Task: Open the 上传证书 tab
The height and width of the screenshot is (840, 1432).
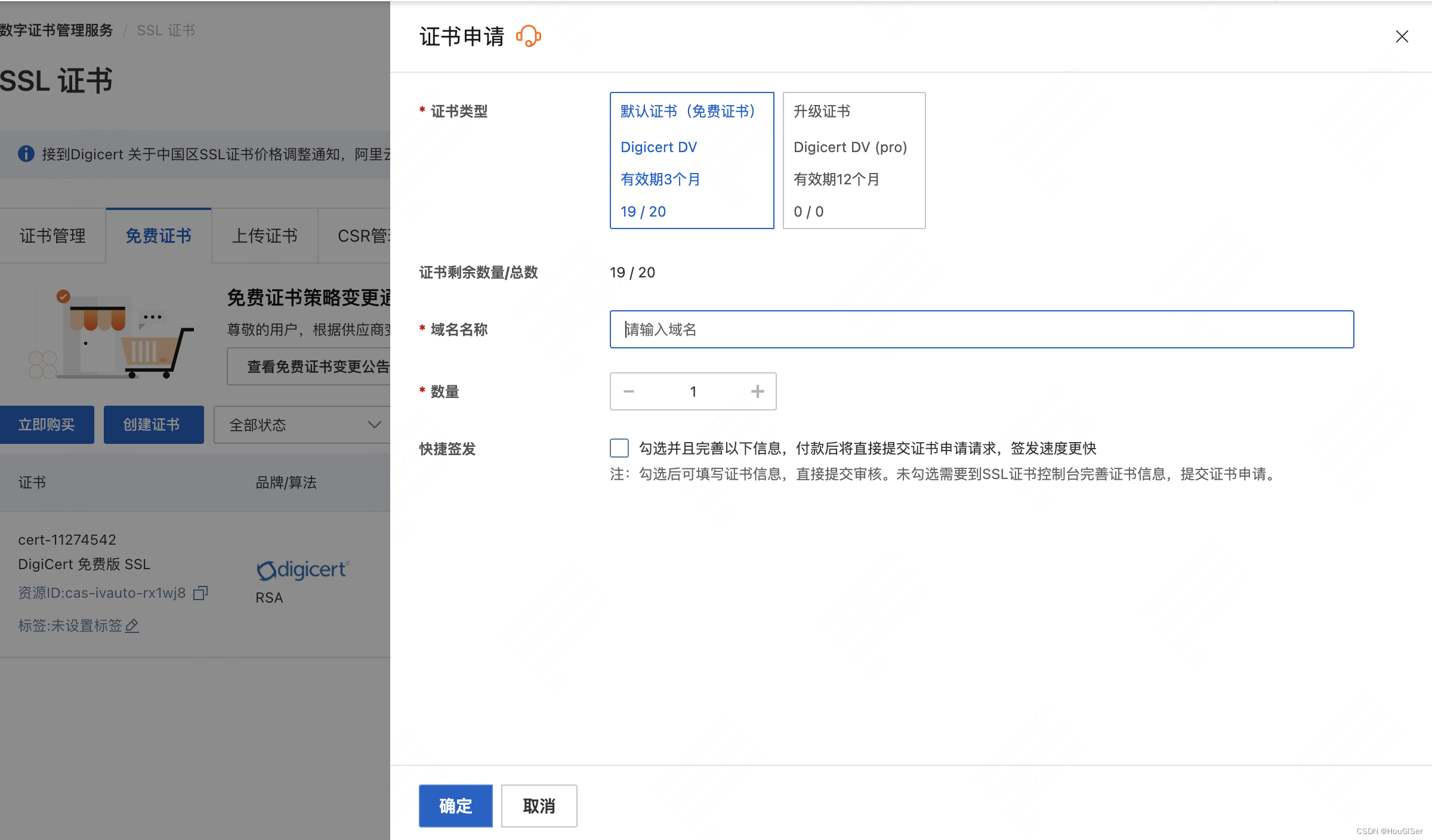Action: pos(264,236)
